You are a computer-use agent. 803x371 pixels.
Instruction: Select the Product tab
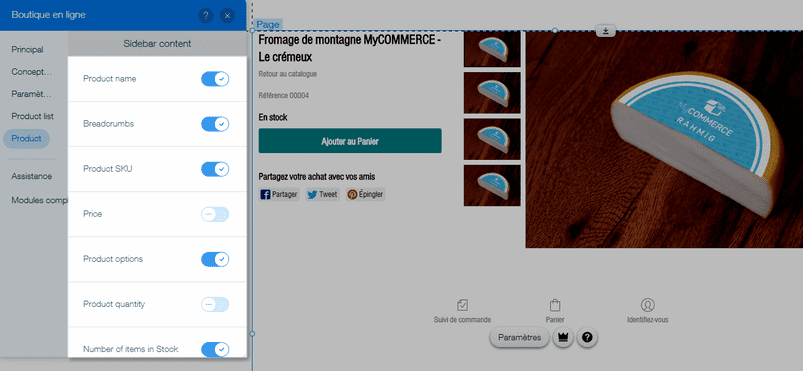[x=26, y=139]
